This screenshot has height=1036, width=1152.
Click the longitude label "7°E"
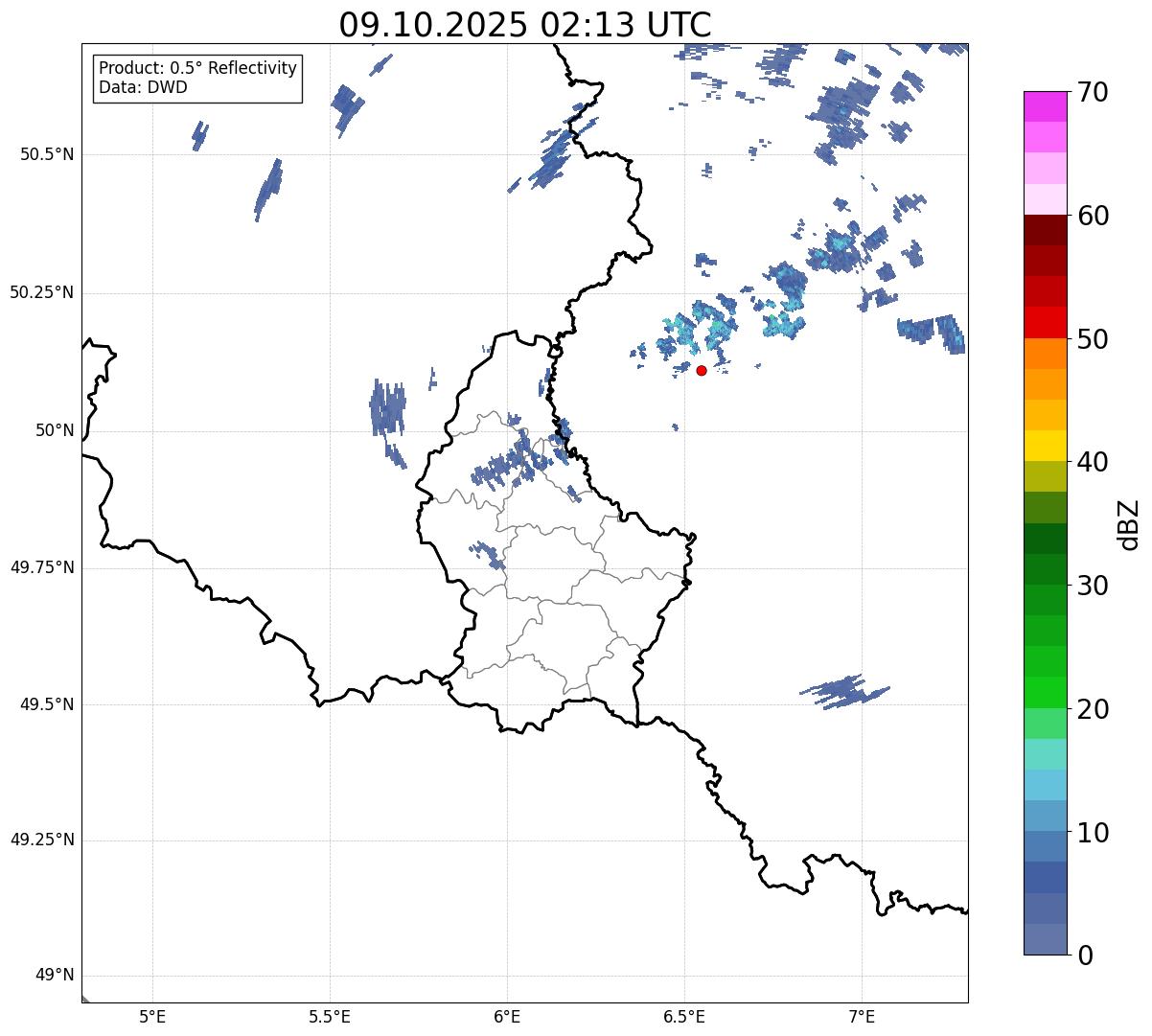862,1016
